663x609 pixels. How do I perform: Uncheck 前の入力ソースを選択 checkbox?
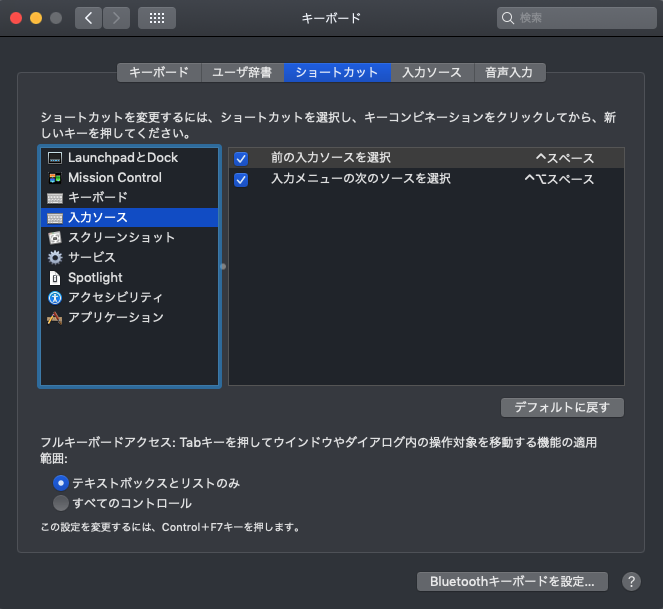coord(241,159)
